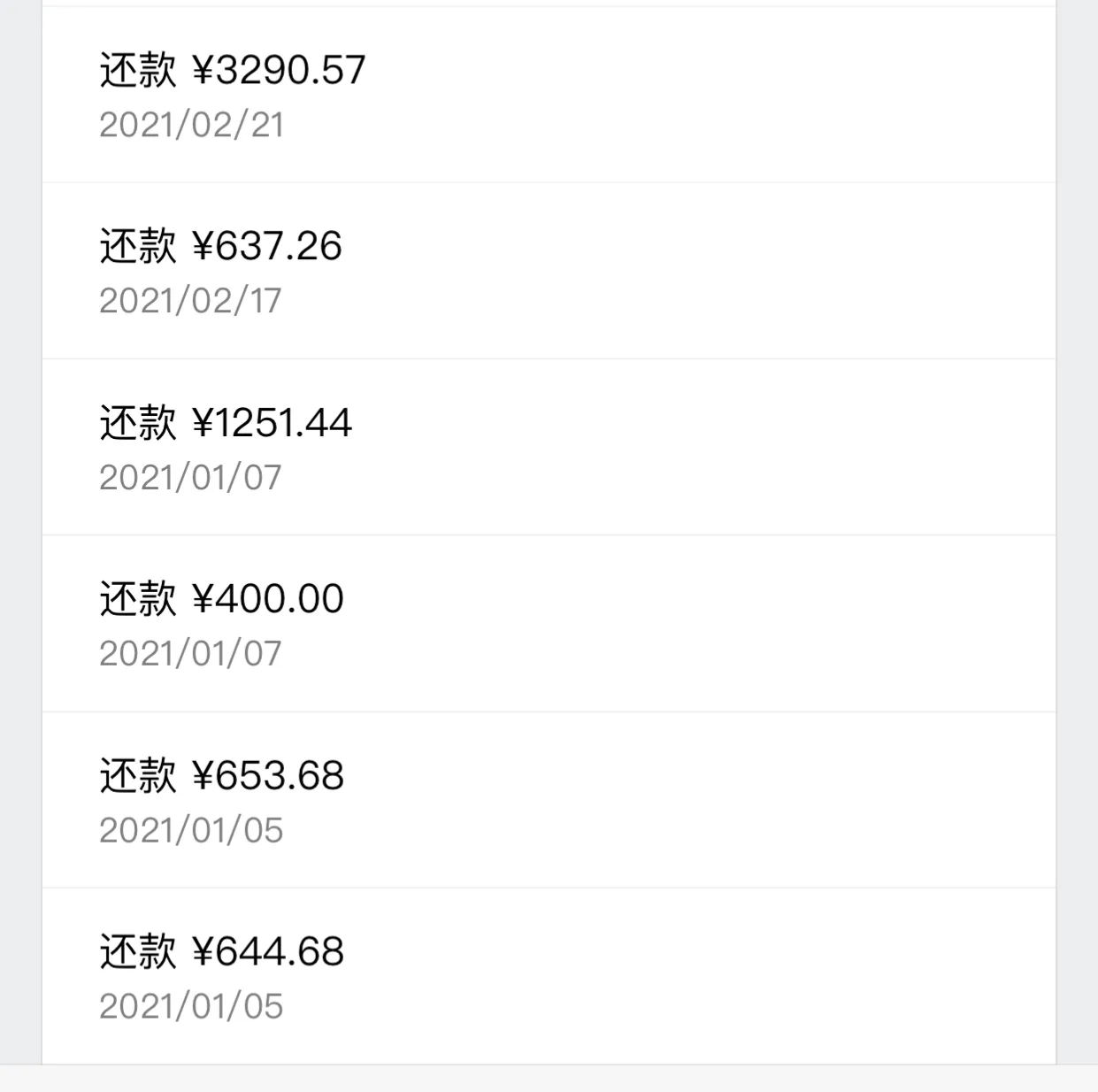Open the ¥637.26 repayment record
Screen dimensions: 1098x1092
click(549, 271)
